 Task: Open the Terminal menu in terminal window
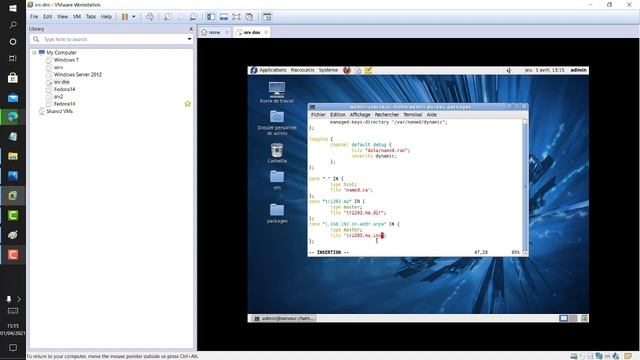pyautogui.click(x=413, y=115)
